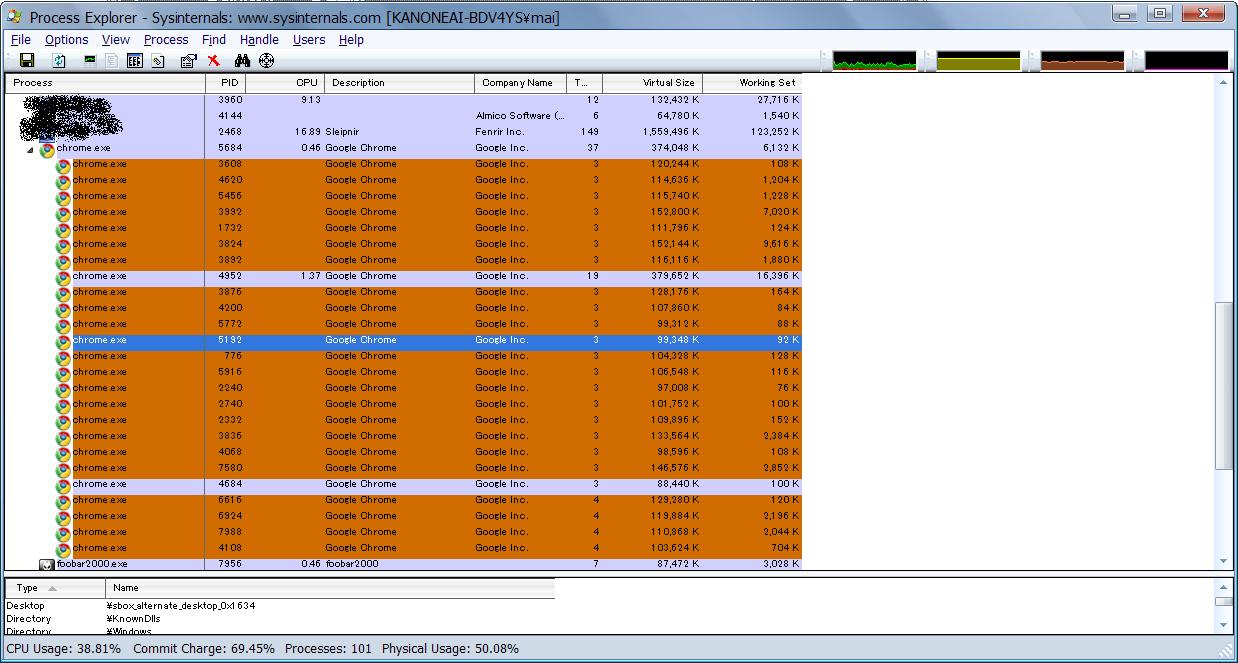Image resolution: width=1238 pixels, height=663 pixels.
Task: Click the grayed Show Process Tree icon
Action: (x=112, y=61)
